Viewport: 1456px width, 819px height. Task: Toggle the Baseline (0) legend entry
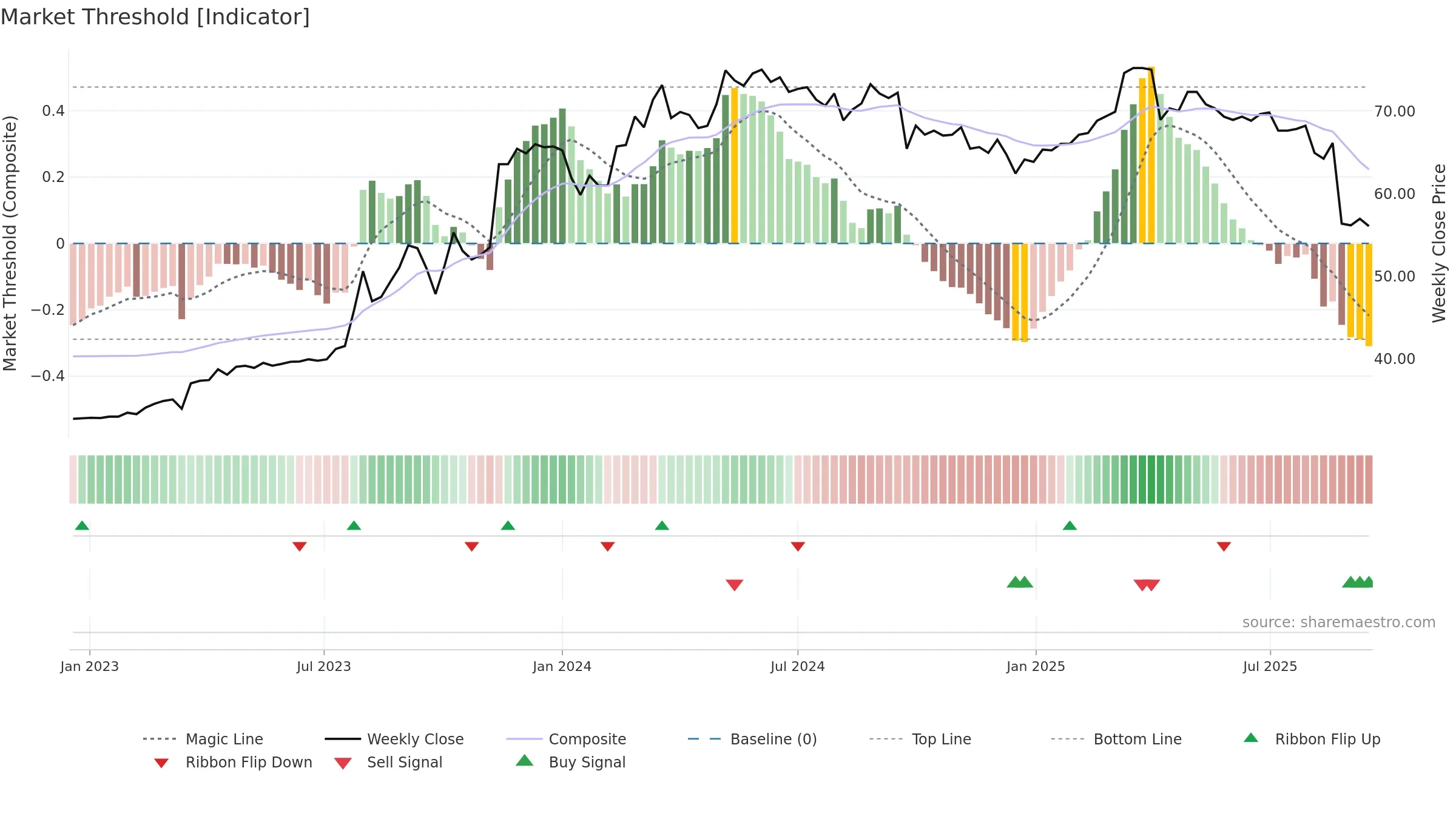(x=752, y=739)
